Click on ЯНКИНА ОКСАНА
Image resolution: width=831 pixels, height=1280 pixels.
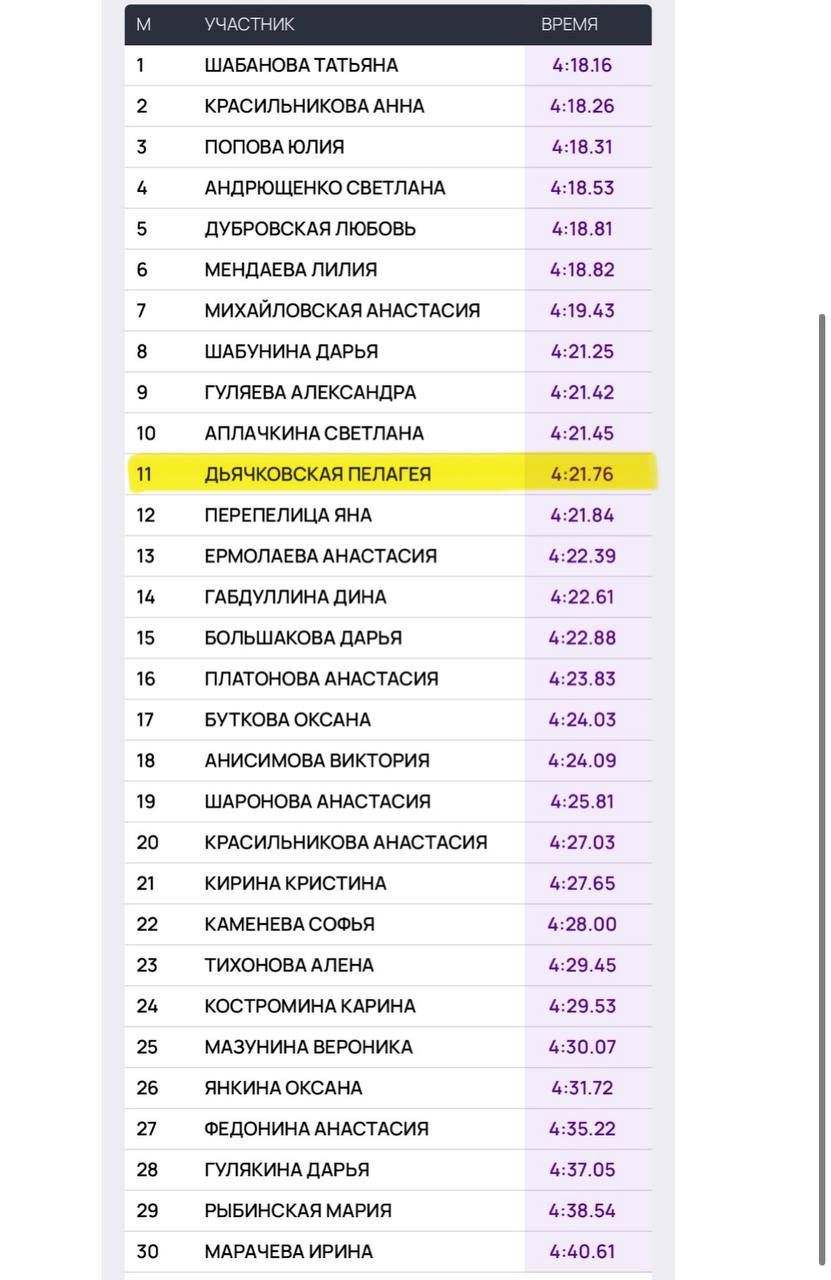(x=283, y=1088)
